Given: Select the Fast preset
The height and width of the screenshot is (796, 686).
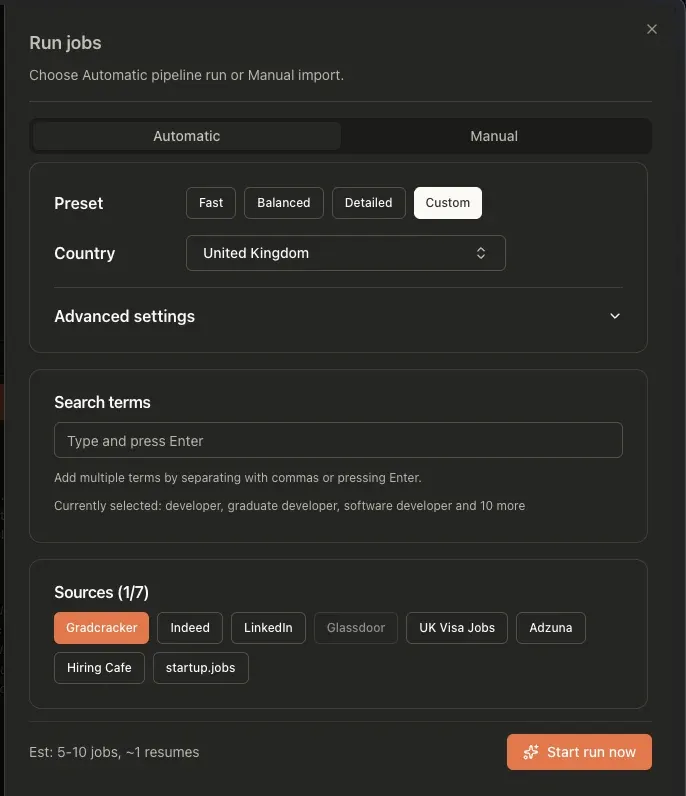Looking at the screenshot, I should 211,203.
